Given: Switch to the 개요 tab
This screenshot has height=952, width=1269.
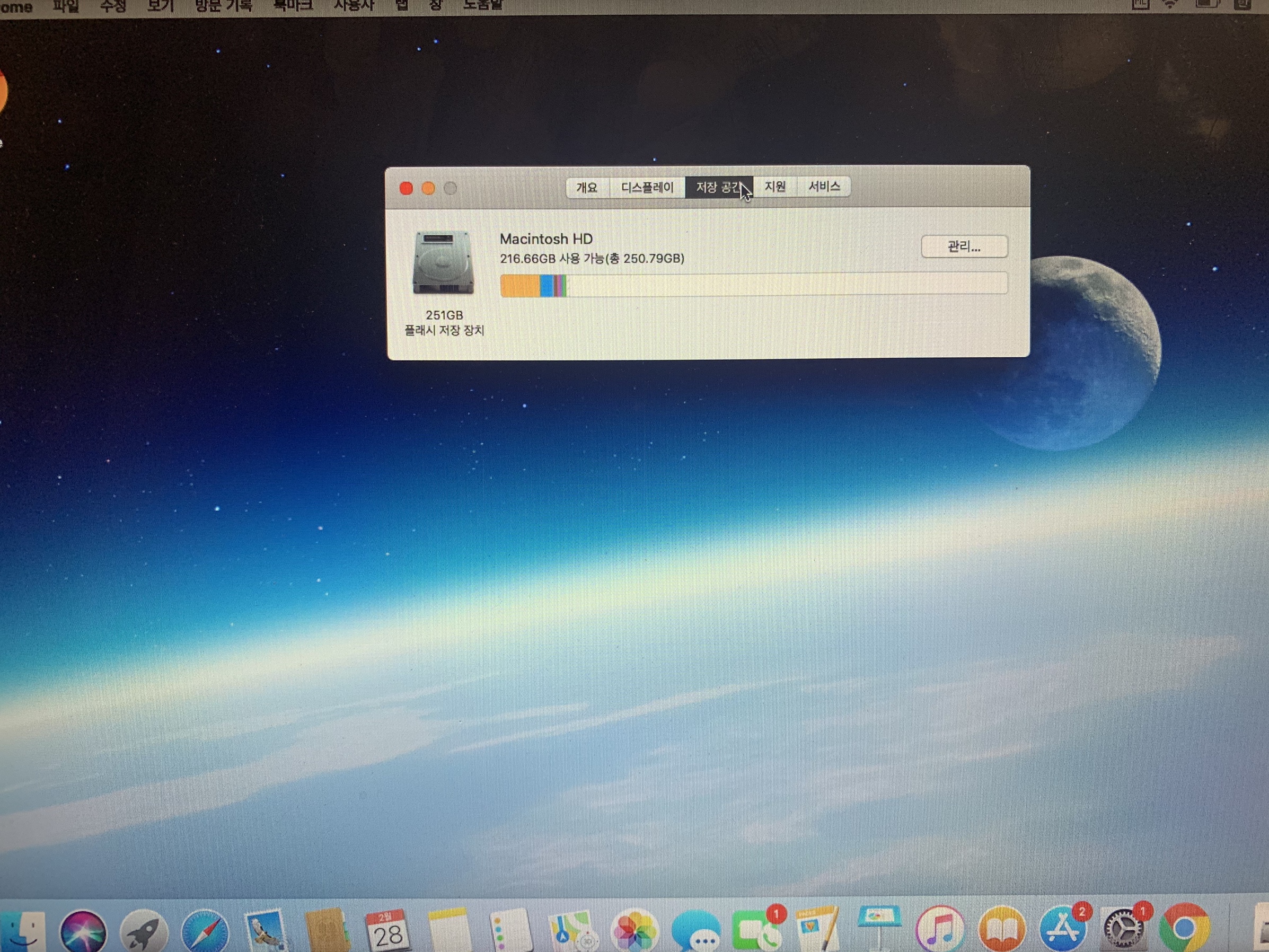Looking at the screenshot, I should (586, 188).
